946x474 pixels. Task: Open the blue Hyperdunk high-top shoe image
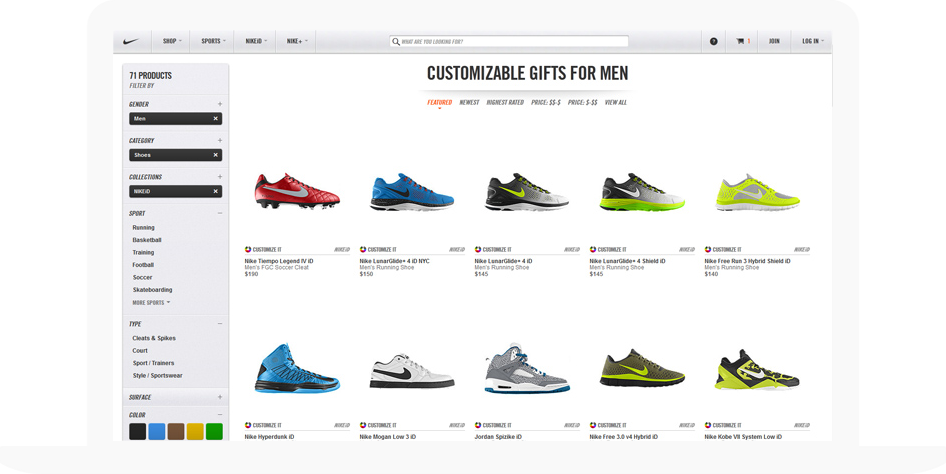297,368
